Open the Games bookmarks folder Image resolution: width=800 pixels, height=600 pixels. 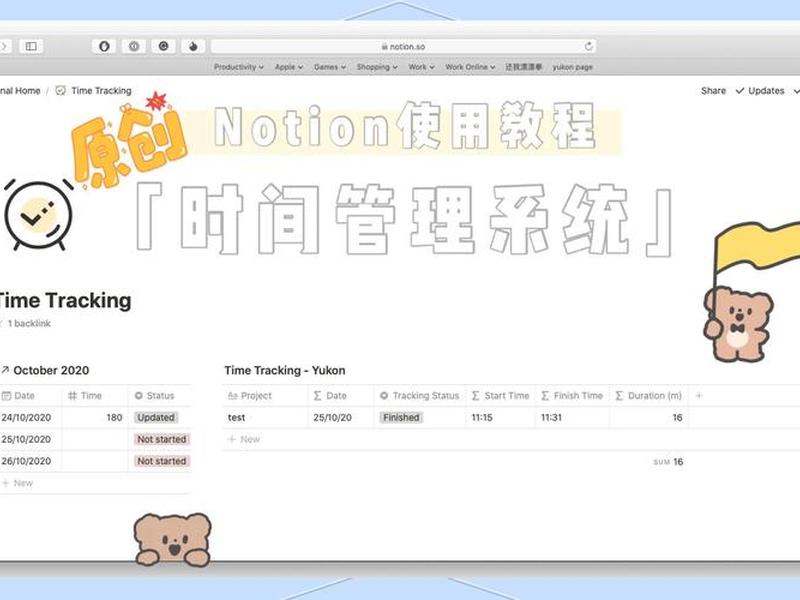(330, 67)
